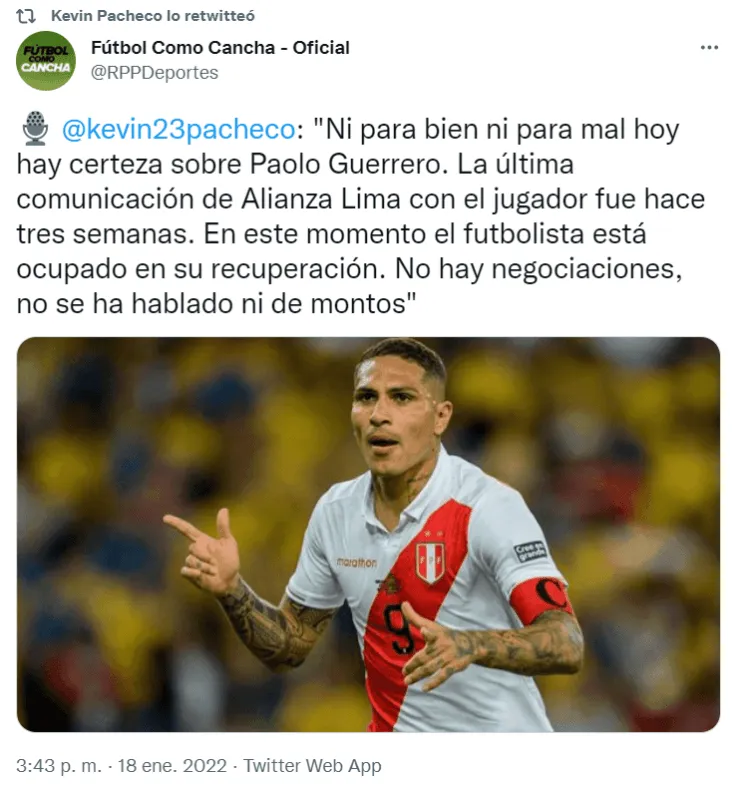Click the '18 ene. 2022' date
The height and width of the screenshot is (785, 740).
coord(172,765)
